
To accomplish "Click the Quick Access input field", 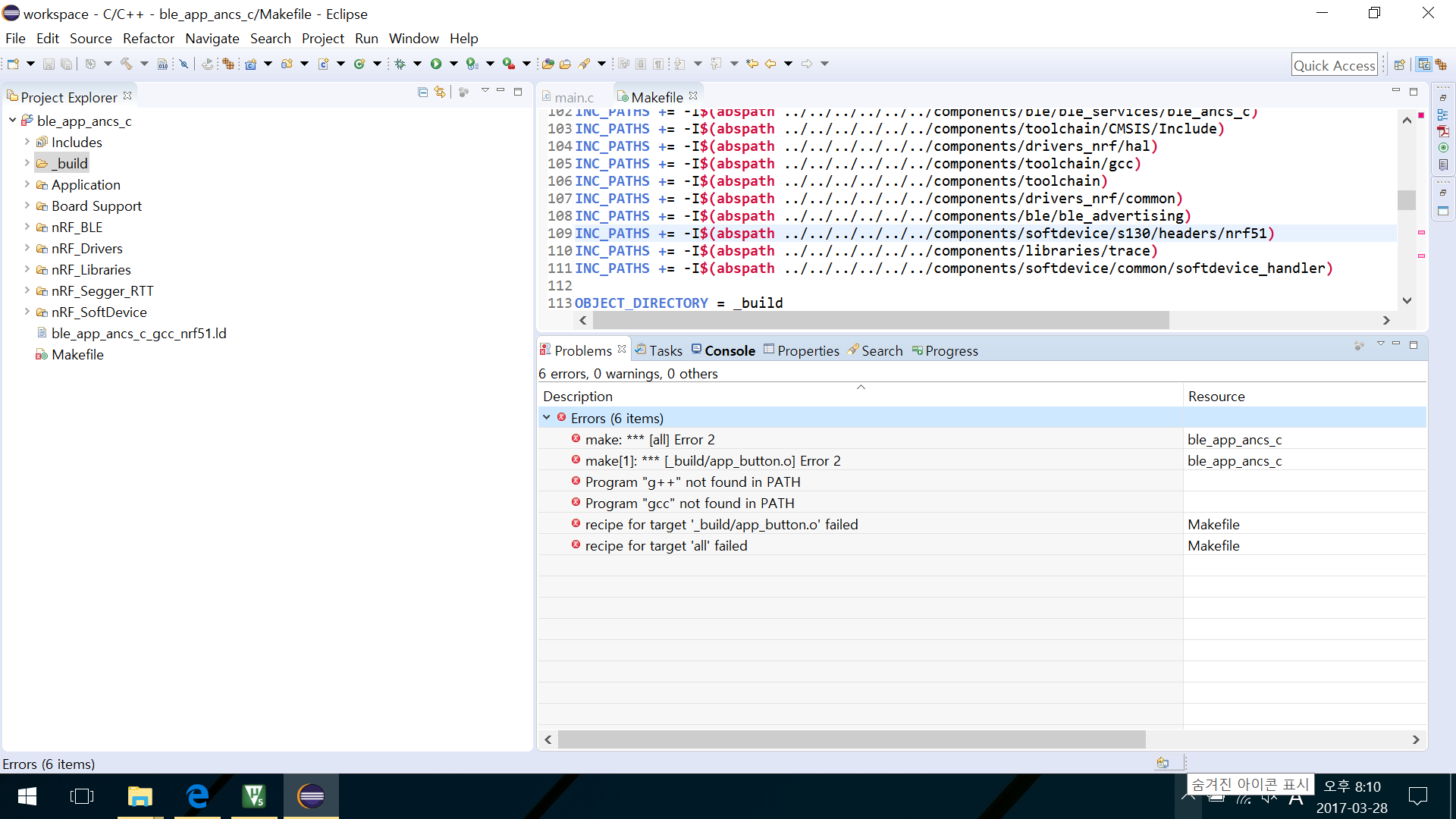I will coord(1334,65).
